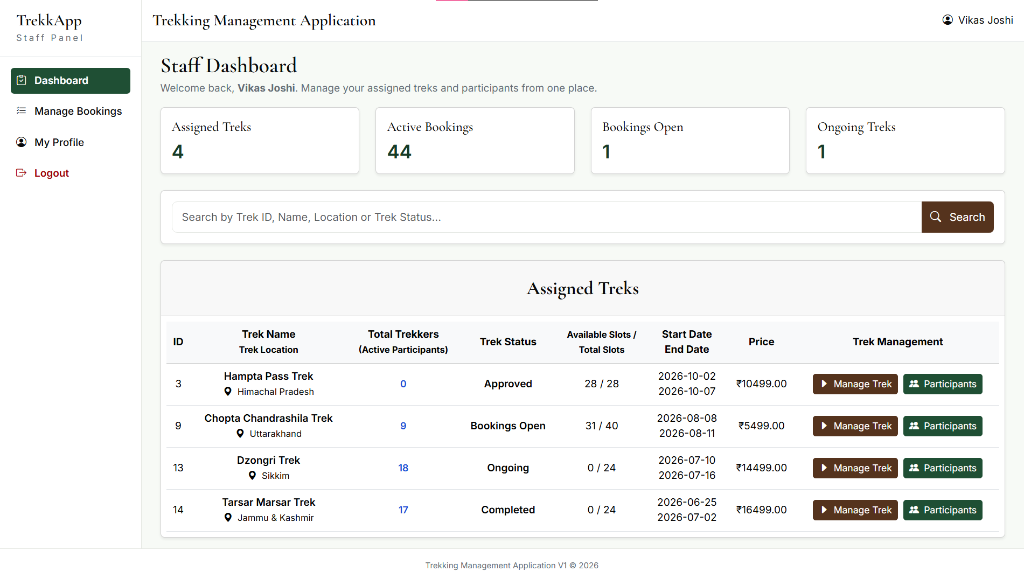This screenshot has height=581, width=1024.
Task: Click the 28 / 28 slots cell
Action: click(x=601, y=384)
